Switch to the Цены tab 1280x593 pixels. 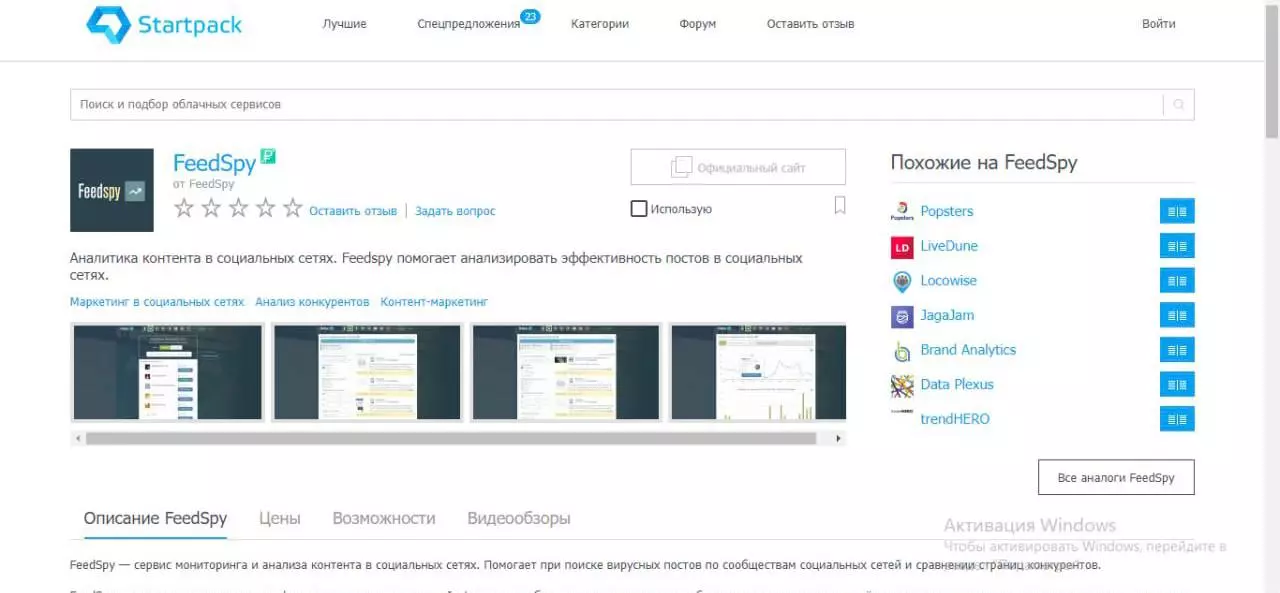(280, 518)
